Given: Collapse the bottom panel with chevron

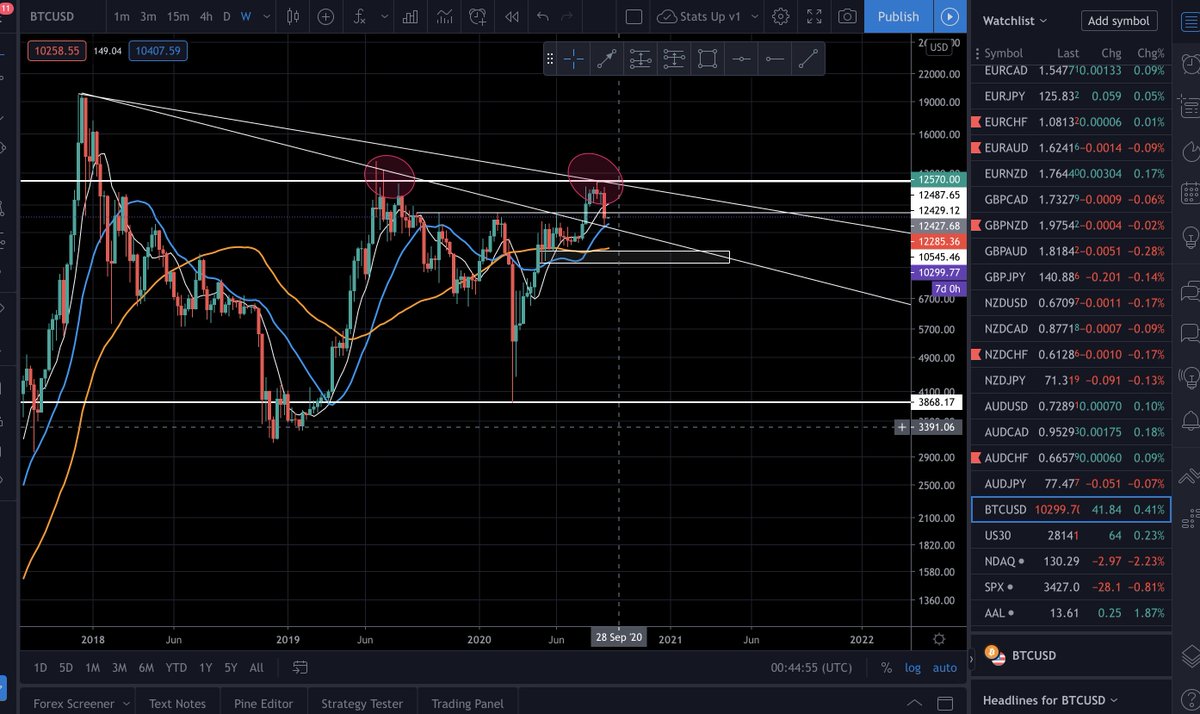Looking at the screenshot, I should [x=915, y=703].
